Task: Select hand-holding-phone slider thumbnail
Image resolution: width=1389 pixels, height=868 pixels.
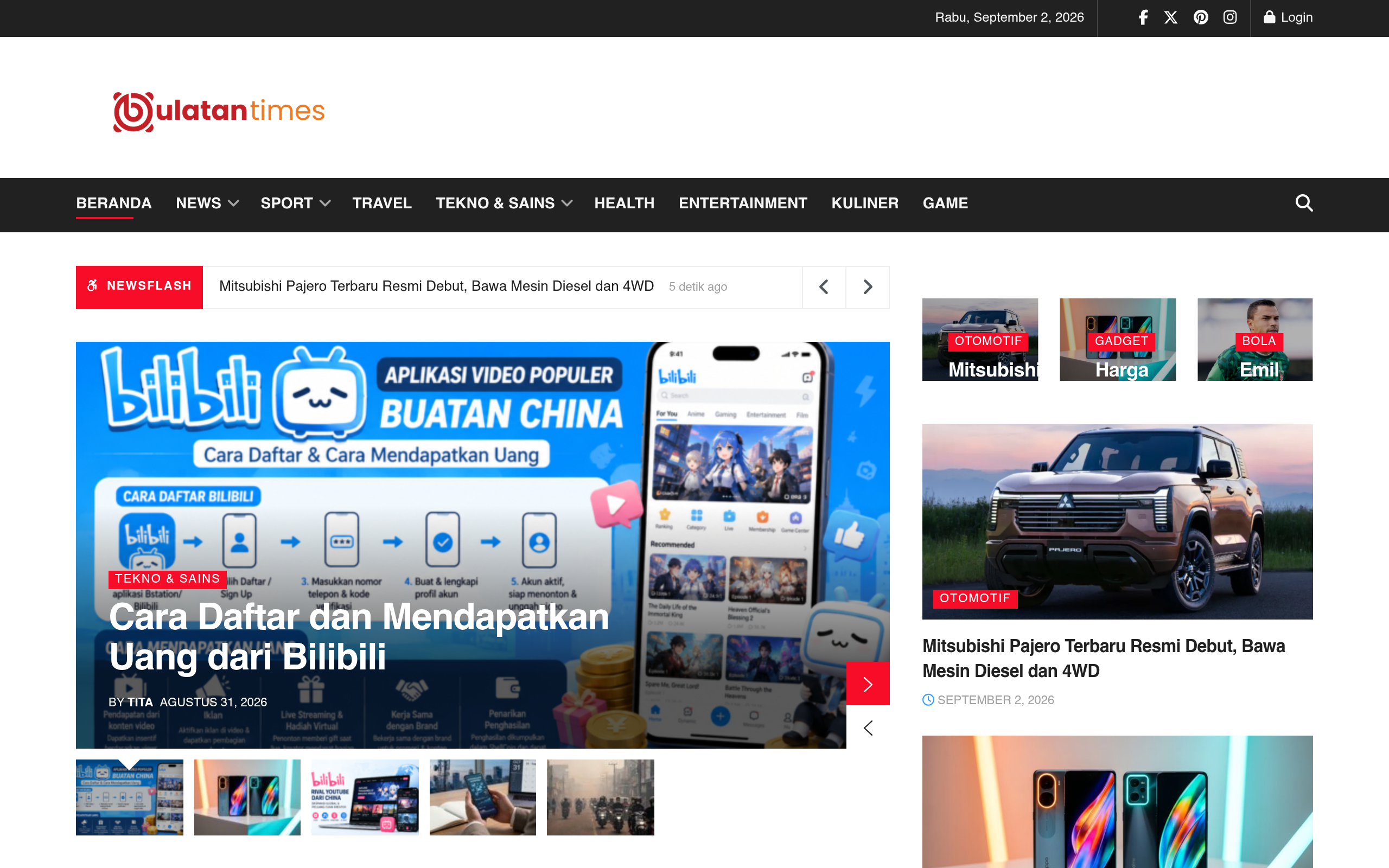Action: pyautogui.click(x=483, y=797)
